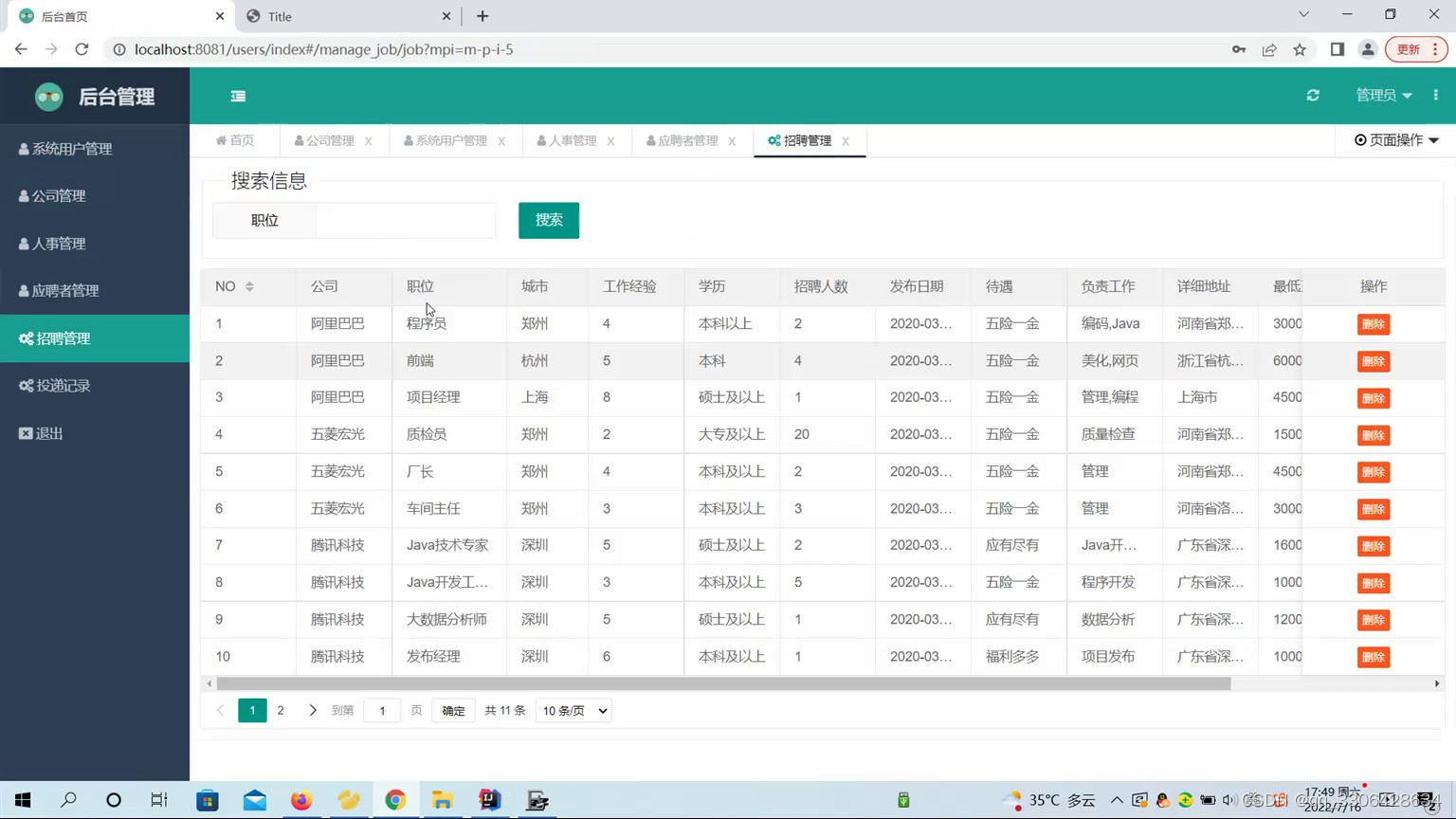This screenshot has height=819, width=1456.
Task: Close the 招聘管理 tab
Action: coord(845,141)
